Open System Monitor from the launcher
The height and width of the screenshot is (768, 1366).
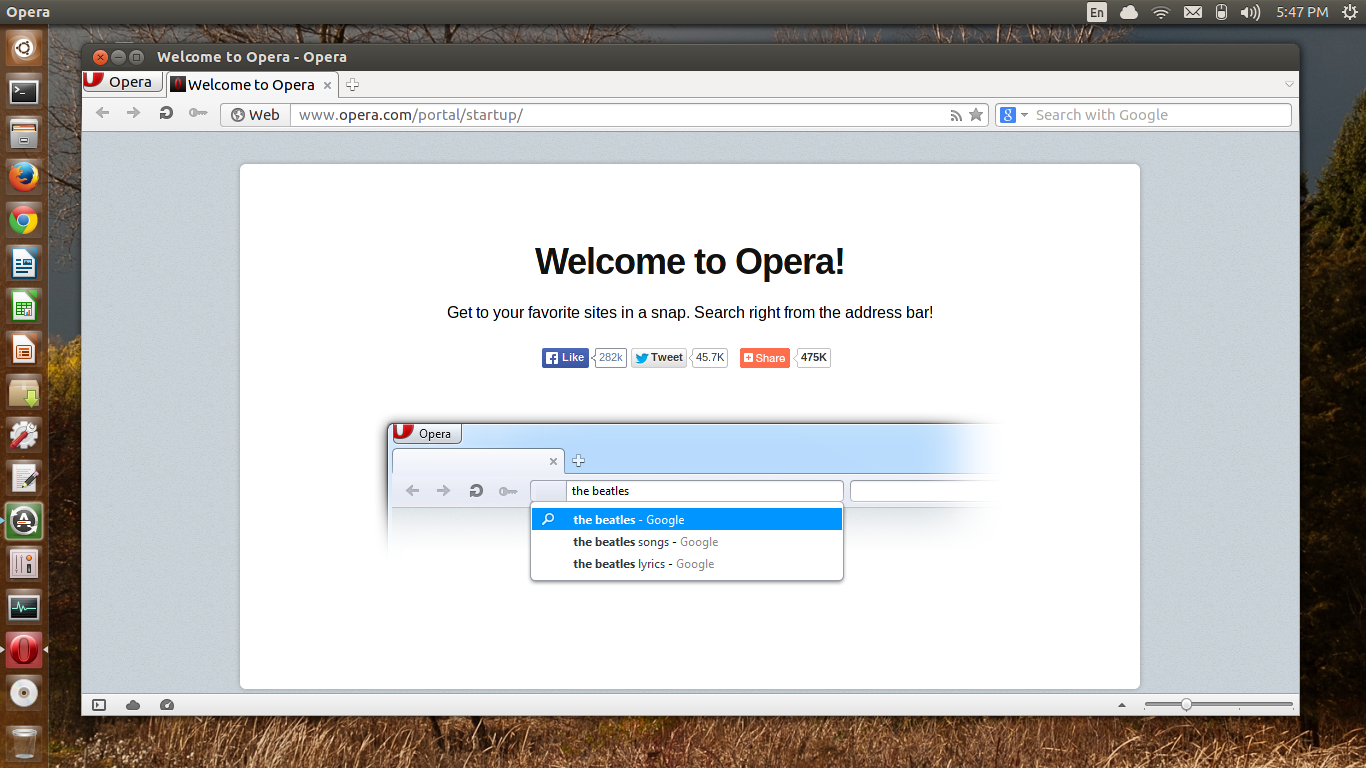[23, 607]
